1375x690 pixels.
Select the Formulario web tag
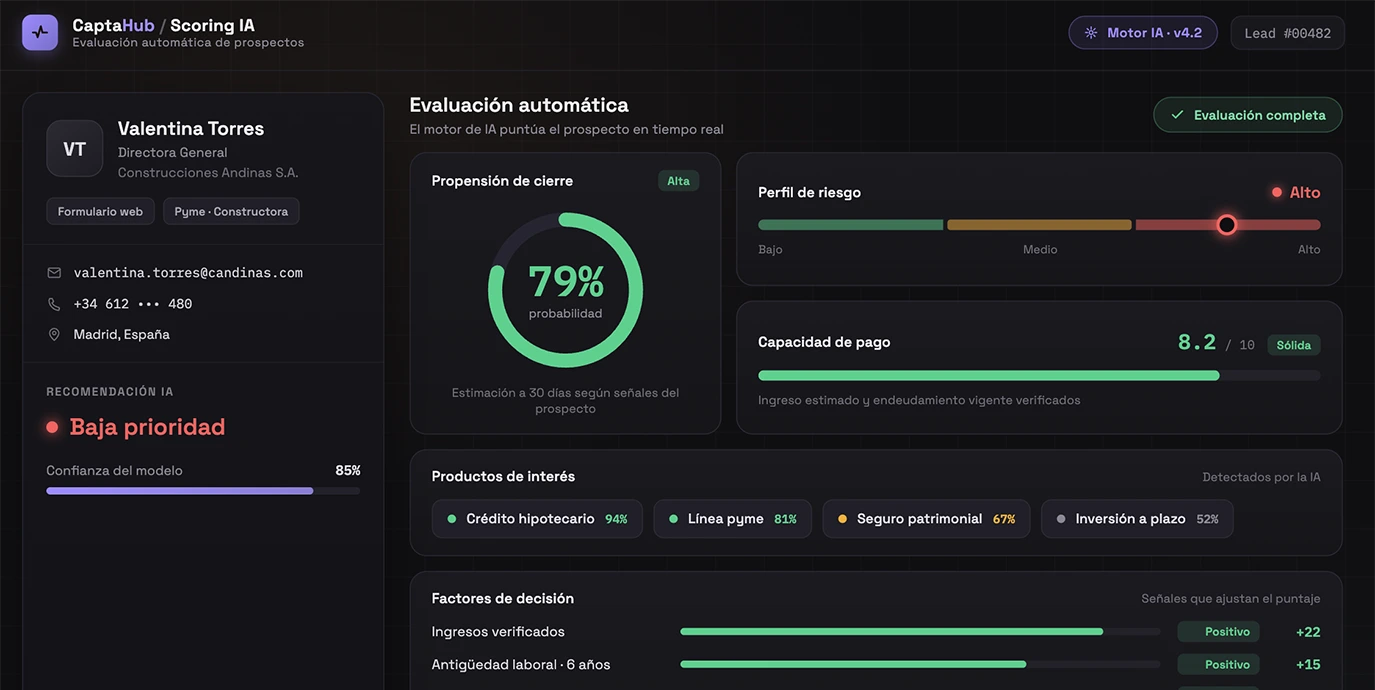100,211
